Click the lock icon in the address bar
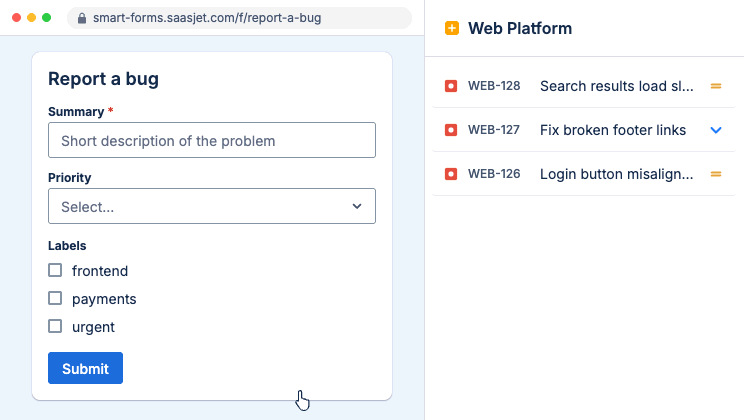The image size is (744, 420). (82, 18)
